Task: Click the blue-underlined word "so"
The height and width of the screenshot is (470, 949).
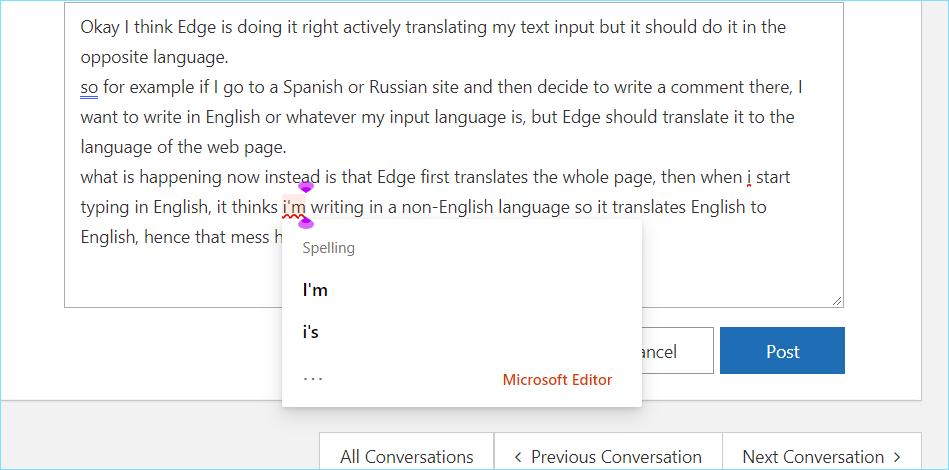Action: click(x=89, y=87)
